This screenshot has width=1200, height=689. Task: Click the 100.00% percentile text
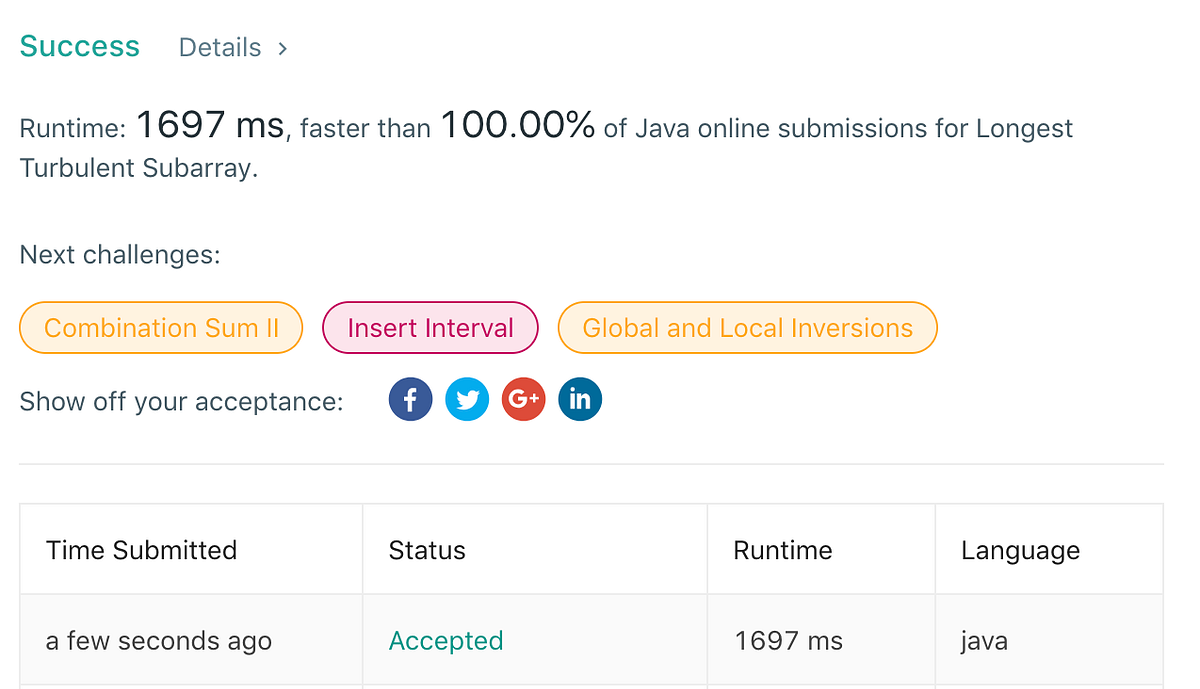click(x=518, y=126)
